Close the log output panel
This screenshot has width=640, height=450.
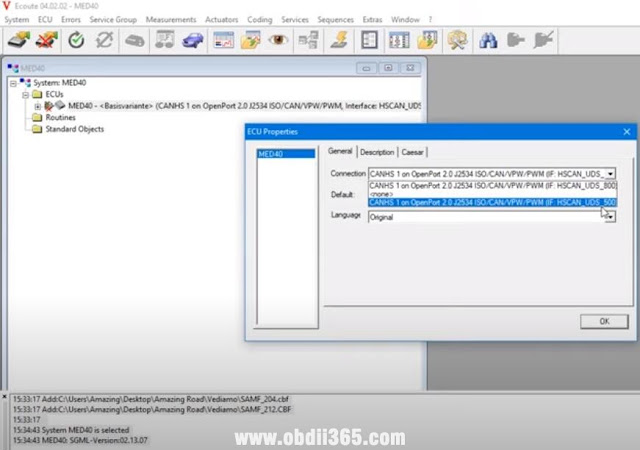4,397
